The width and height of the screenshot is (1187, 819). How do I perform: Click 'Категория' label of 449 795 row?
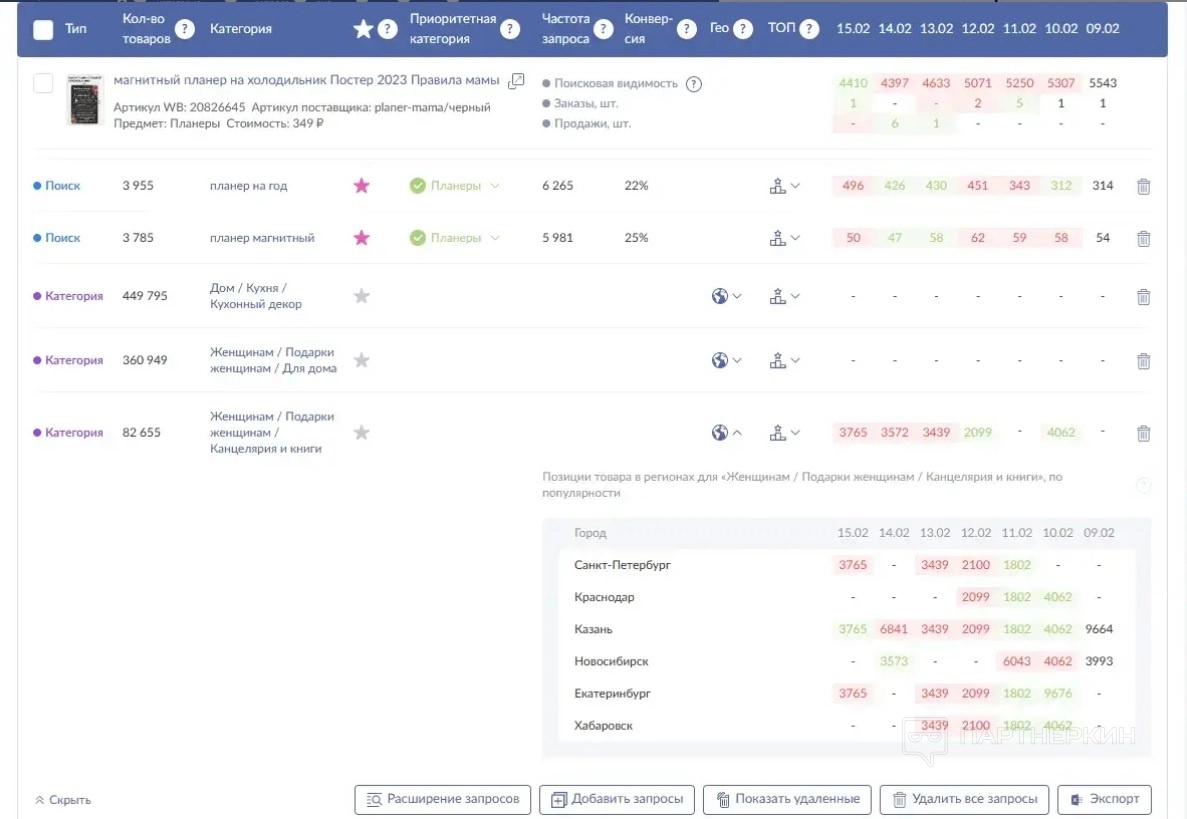[x=74, y=296]
